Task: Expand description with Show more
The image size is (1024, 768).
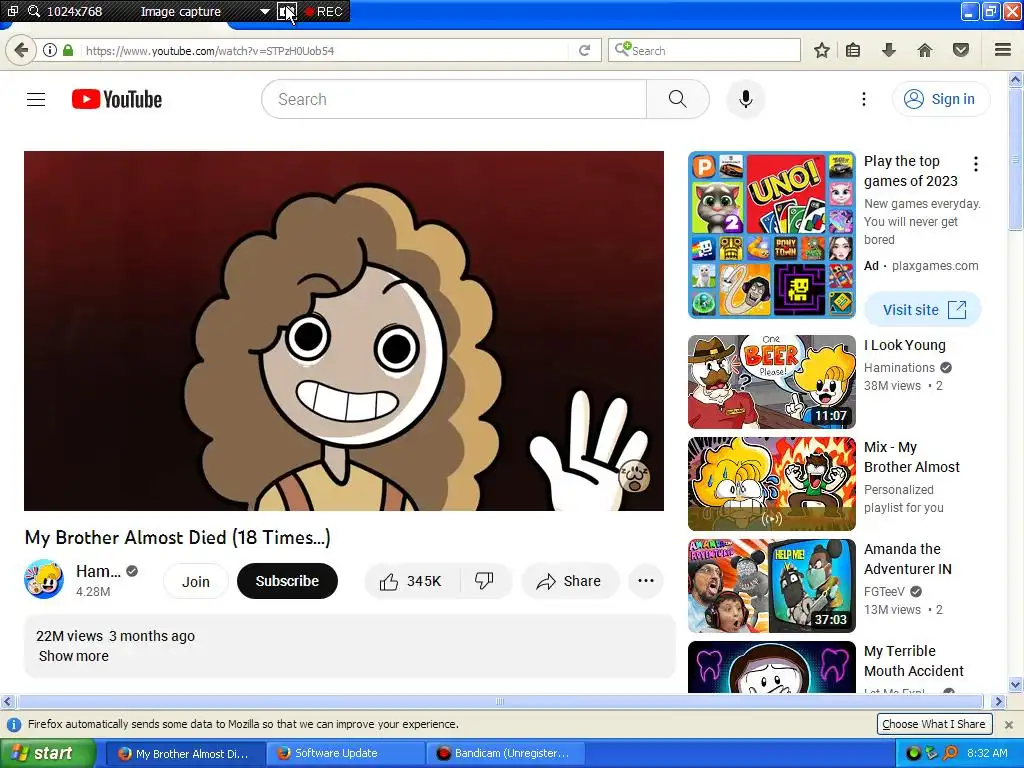Action: pyautogui.click(x=74, y=656)
